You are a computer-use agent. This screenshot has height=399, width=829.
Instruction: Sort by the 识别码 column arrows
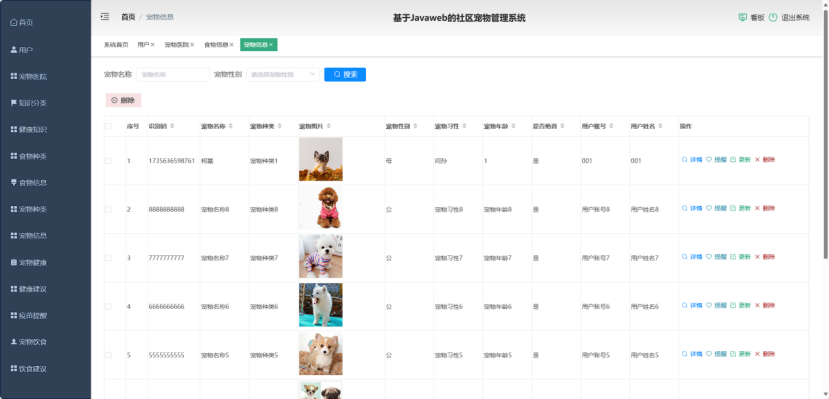(171, 126)
